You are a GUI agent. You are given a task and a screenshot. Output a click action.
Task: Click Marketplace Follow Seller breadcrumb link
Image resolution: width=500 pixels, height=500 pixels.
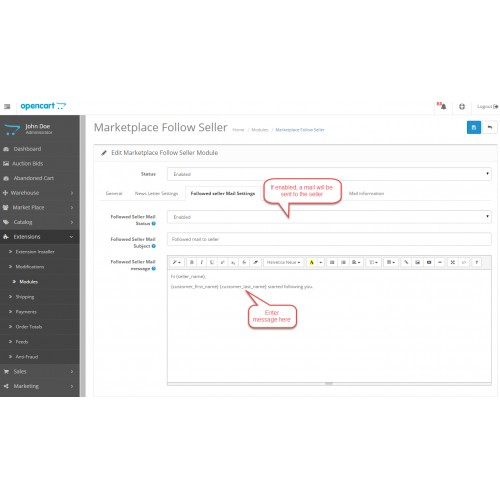click(300, 130)
